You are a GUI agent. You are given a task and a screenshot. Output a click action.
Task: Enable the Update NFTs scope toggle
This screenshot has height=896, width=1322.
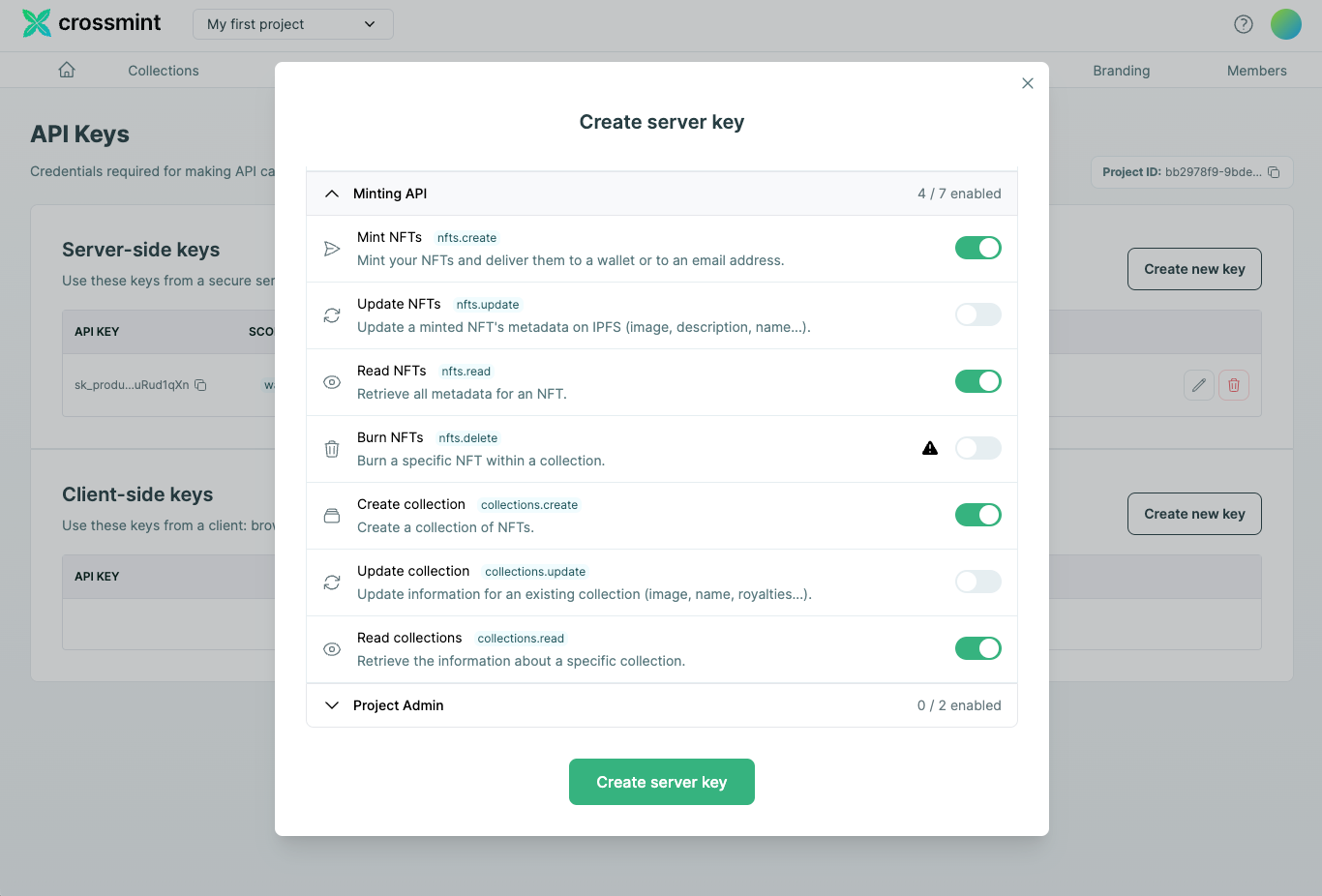click(x=978, y=314)
